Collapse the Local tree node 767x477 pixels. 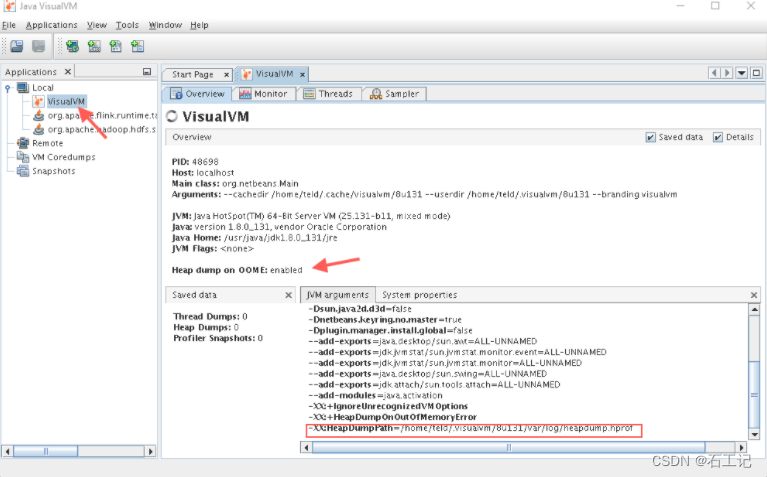click(7, 88)
